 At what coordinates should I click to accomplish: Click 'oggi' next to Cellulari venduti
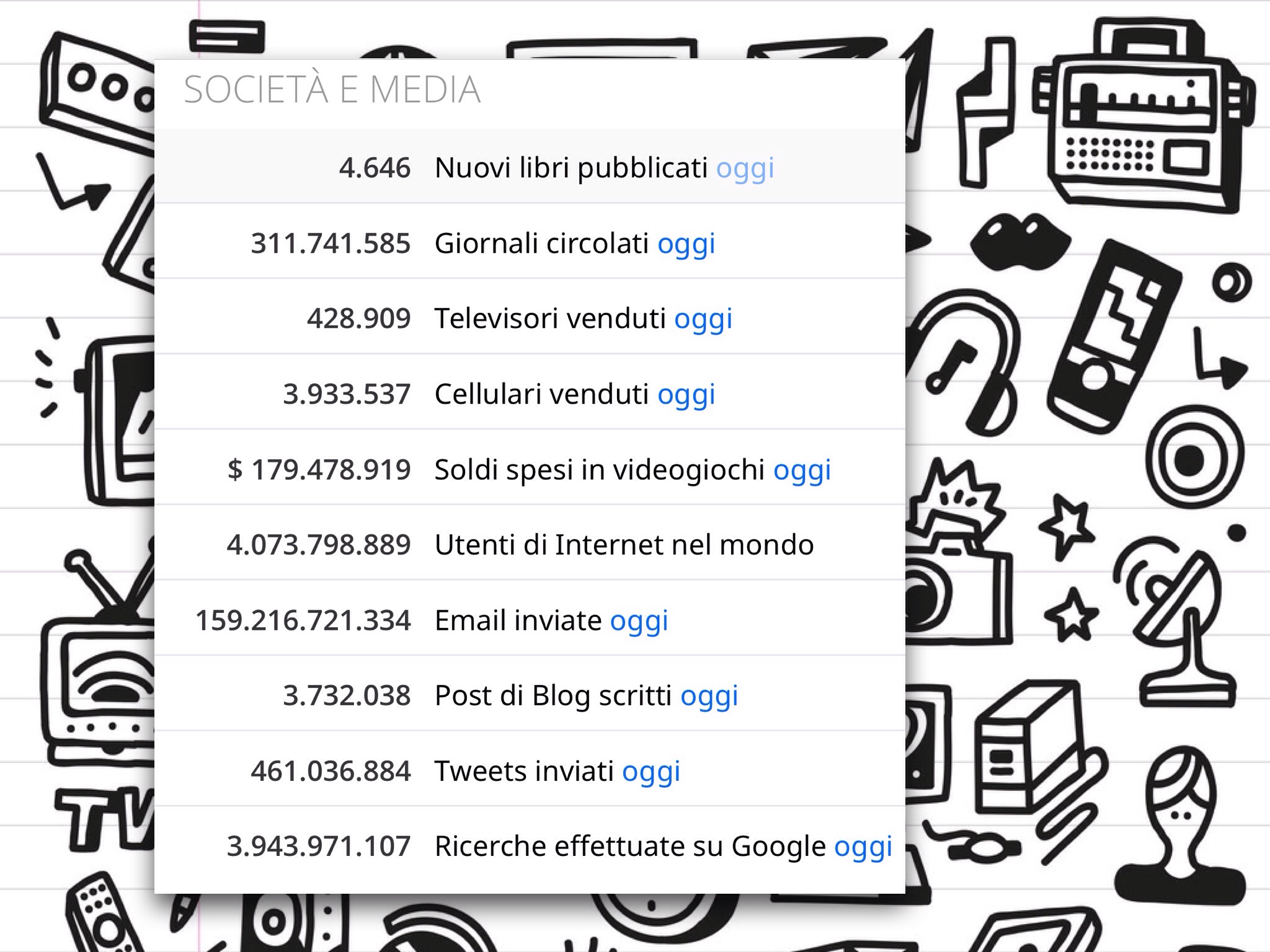686,394
